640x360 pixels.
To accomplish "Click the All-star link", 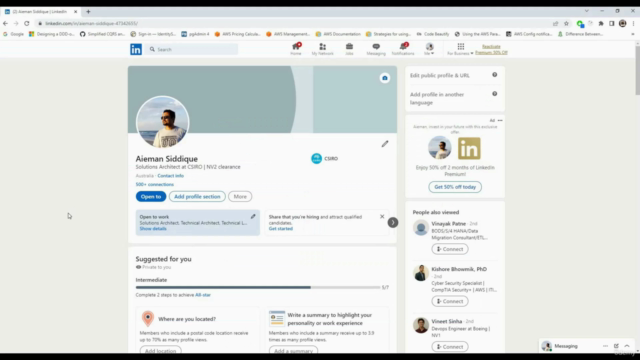I will 203,295.
